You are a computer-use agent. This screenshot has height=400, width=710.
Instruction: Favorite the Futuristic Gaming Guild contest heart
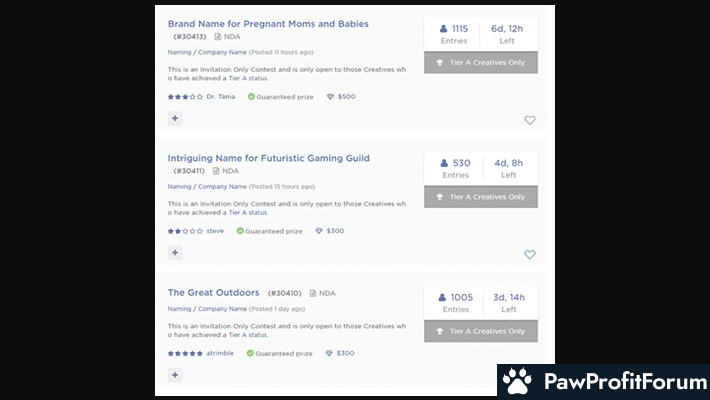[530, 254]
